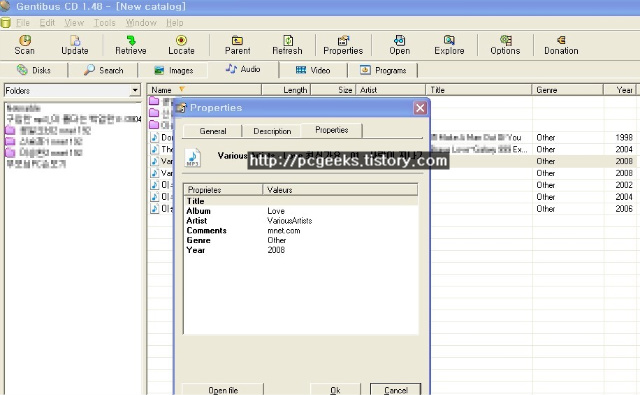Select the Audio tab
The height and width of the screenshot is (395, 640).
pos(243,69)
